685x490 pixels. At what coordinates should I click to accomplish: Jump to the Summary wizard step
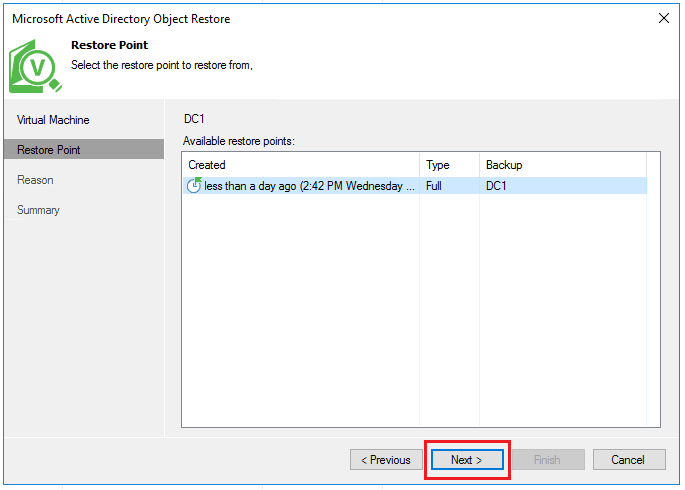coord(38,210)
